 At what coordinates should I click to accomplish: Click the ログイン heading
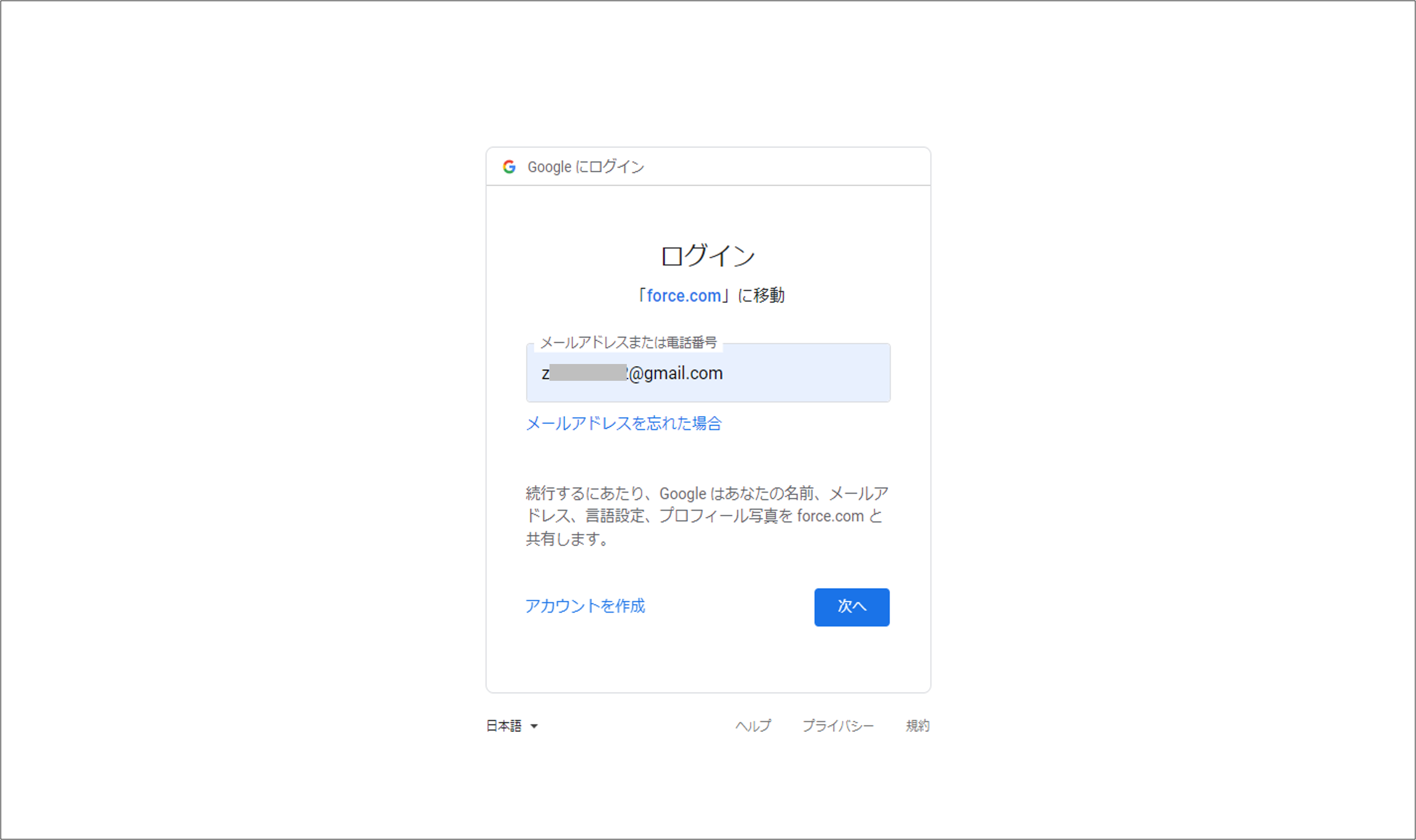pyautogui.click(x=707, y=255)
